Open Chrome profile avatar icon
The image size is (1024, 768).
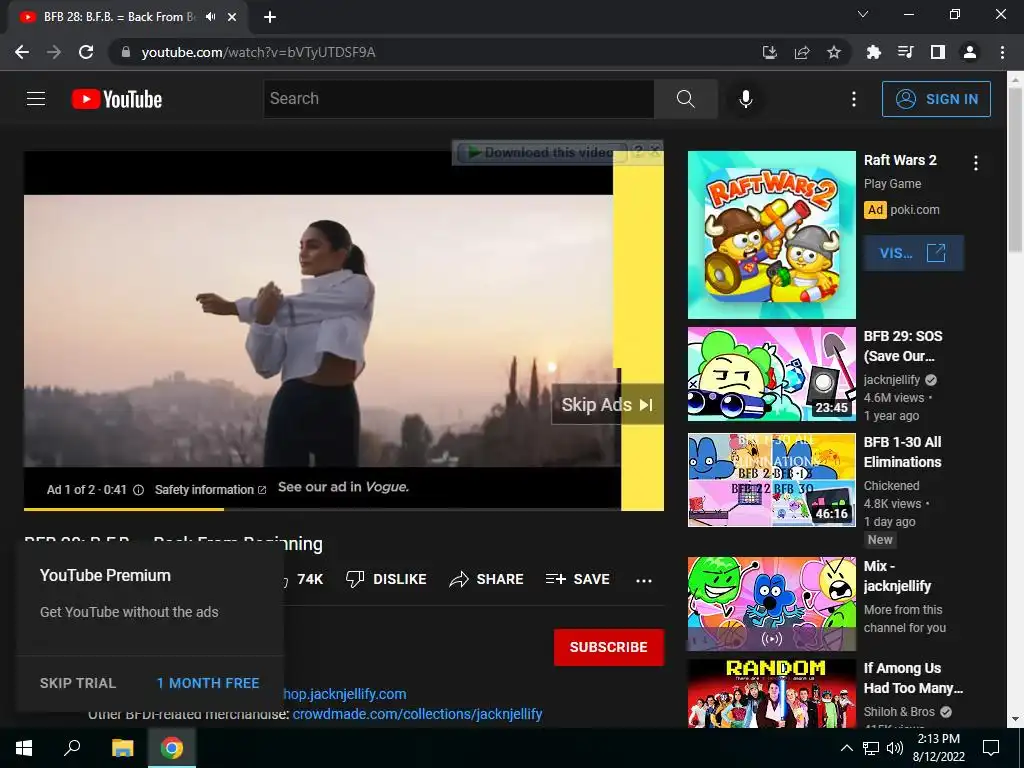click(970, 52)
